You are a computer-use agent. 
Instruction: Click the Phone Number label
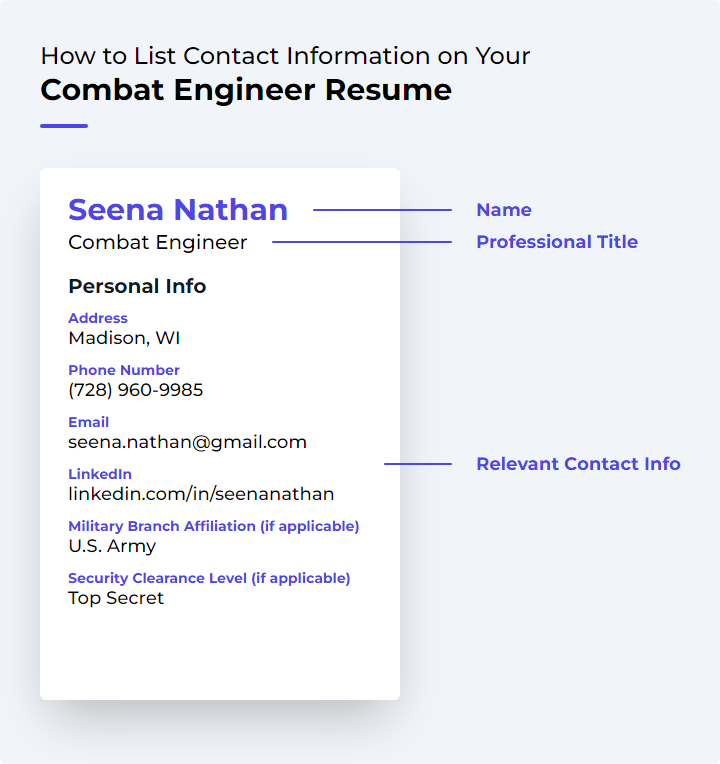tap(124, 370)
